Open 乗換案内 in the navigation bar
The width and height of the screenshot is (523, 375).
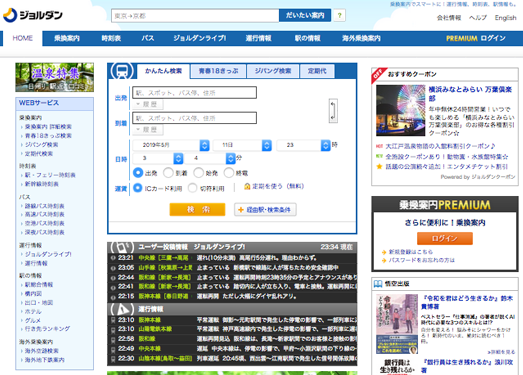tap(67, 38)
